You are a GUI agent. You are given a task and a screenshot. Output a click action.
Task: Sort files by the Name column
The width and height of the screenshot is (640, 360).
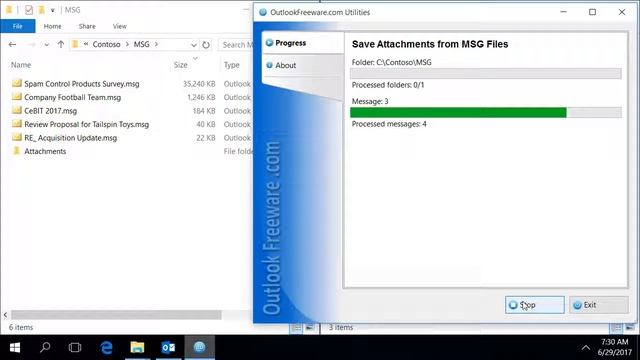(x=21, y=64)
